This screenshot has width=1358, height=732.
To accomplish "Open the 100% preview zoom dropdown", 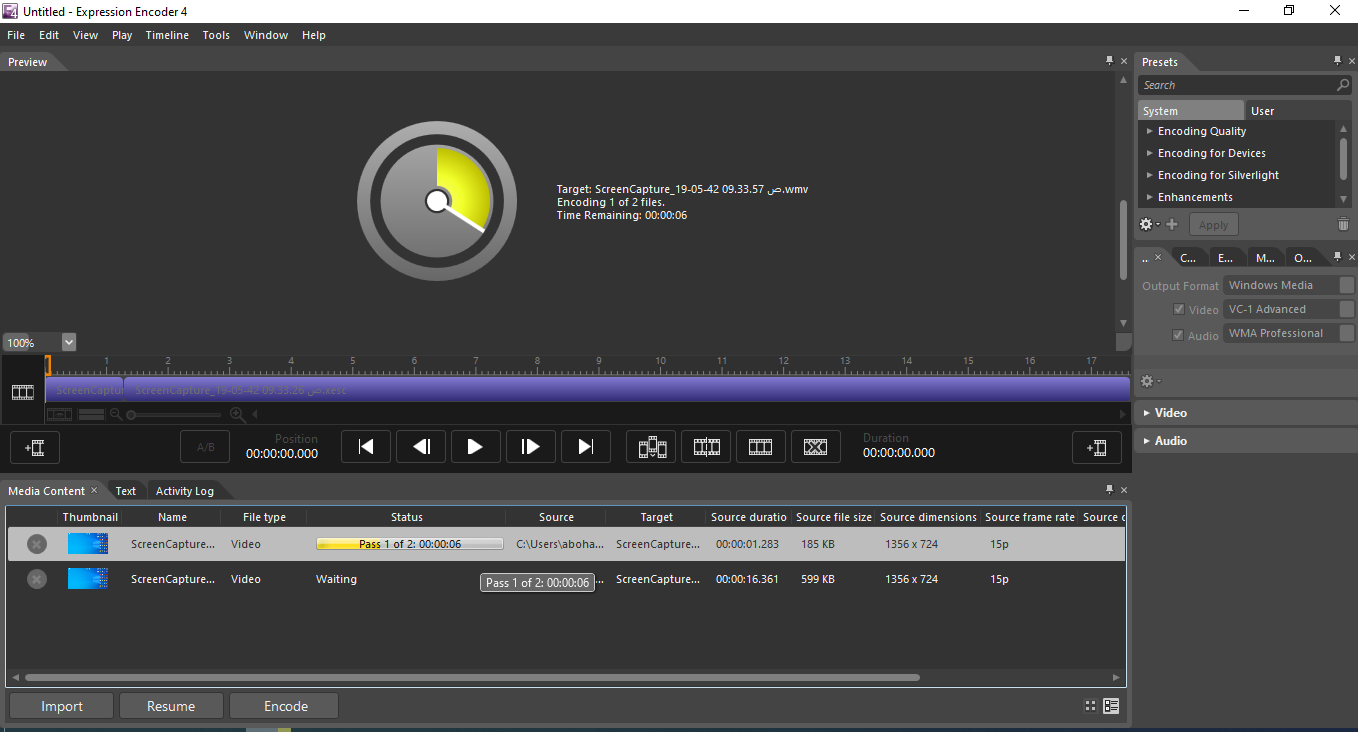I will coord(69,342).
